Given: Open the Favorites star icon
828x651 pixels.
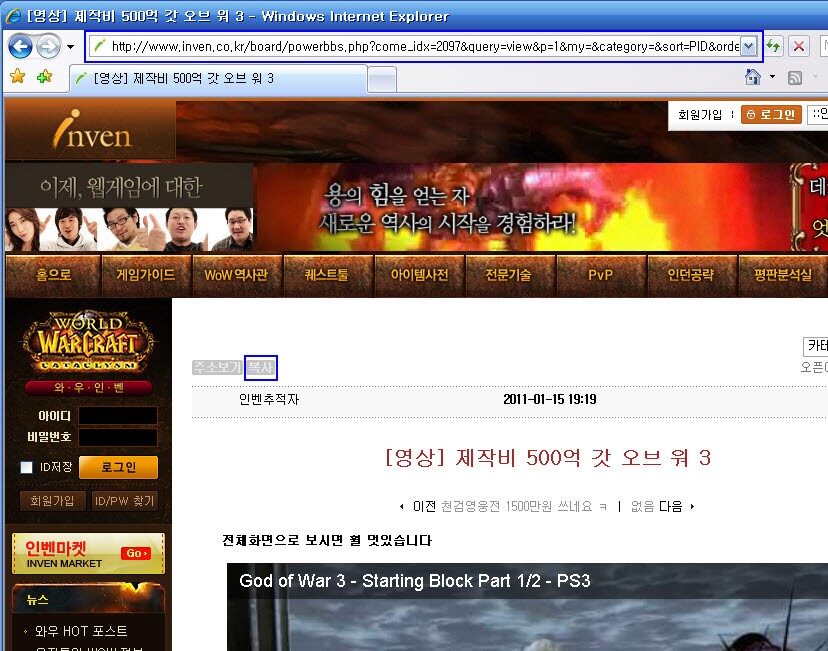Looking at the screenshot, I should 17,77.
